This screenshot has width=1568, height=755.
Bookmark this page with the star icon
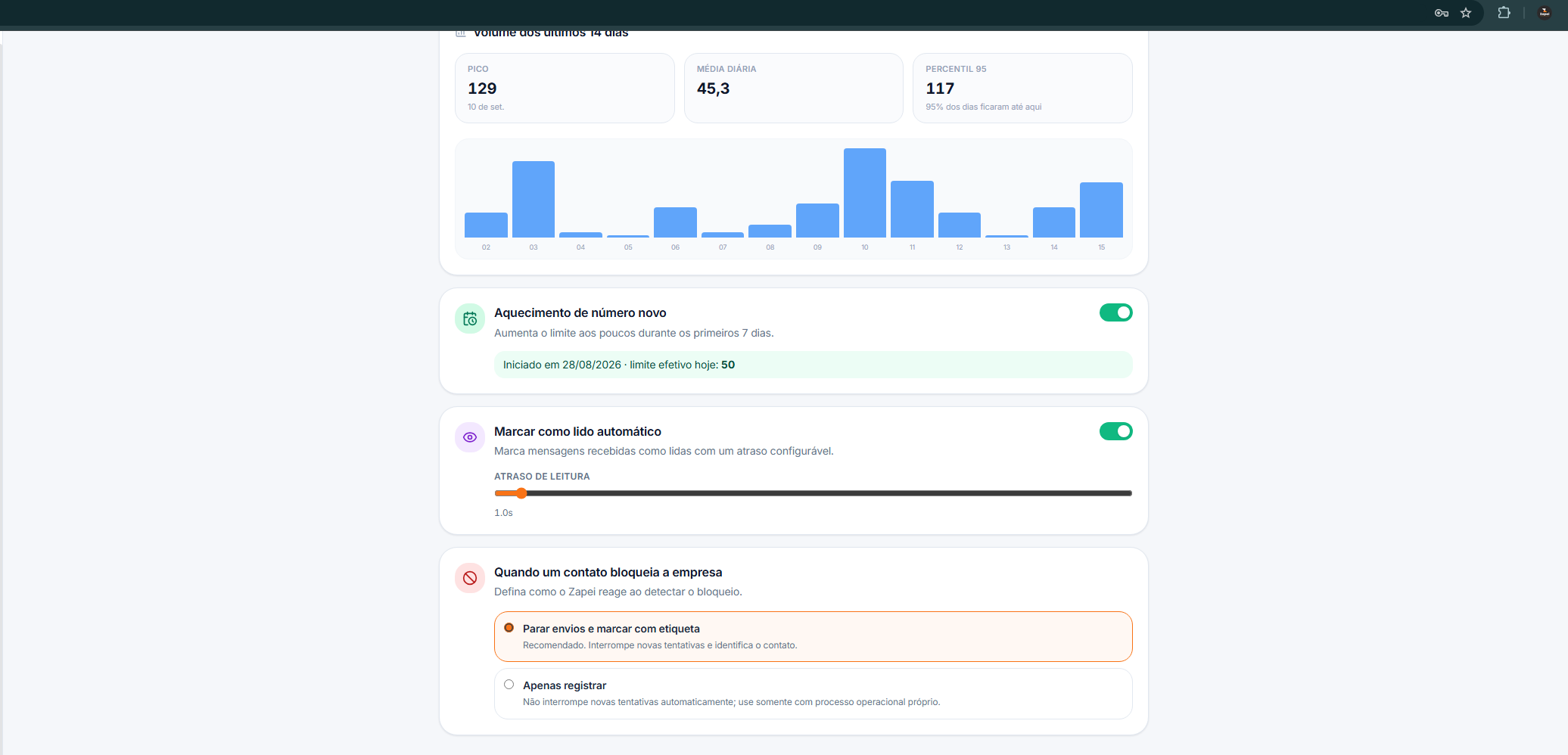(x=1466, y=13)
